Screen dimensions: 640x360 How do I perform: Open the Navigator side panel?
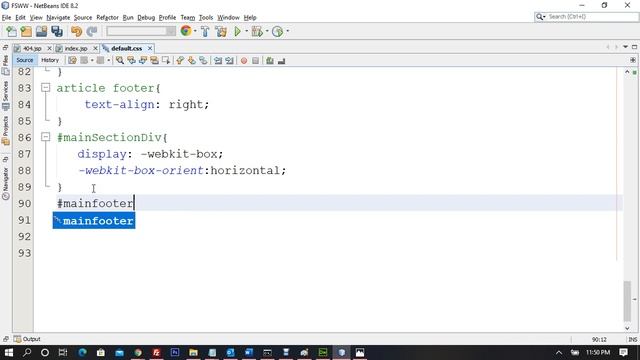[x=6, y=183]
